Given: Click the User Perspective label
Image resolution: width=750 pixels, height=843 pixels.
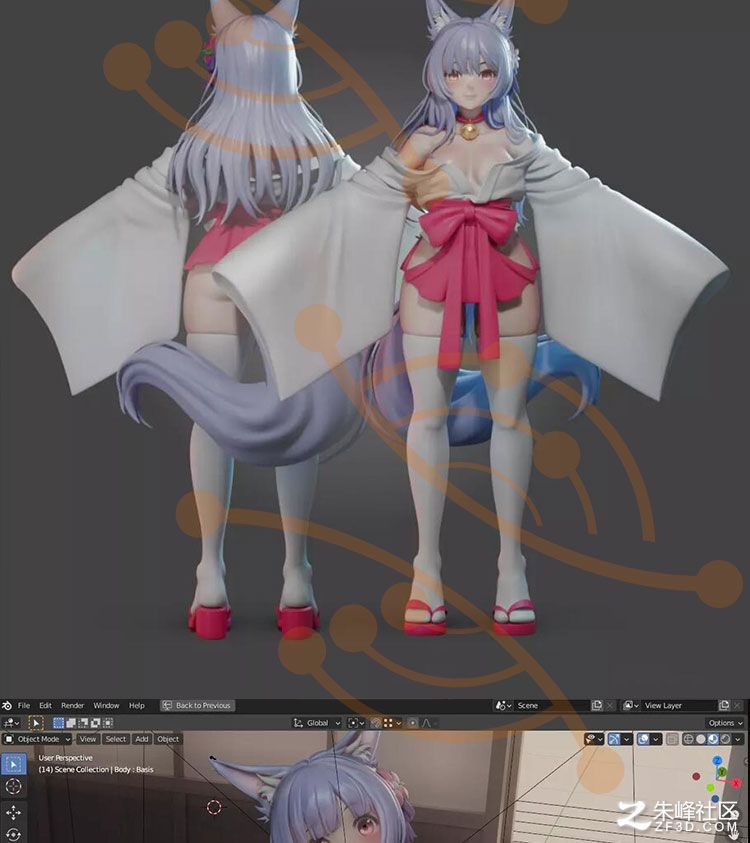Looking at the screenshot, I should pos(65,758).
